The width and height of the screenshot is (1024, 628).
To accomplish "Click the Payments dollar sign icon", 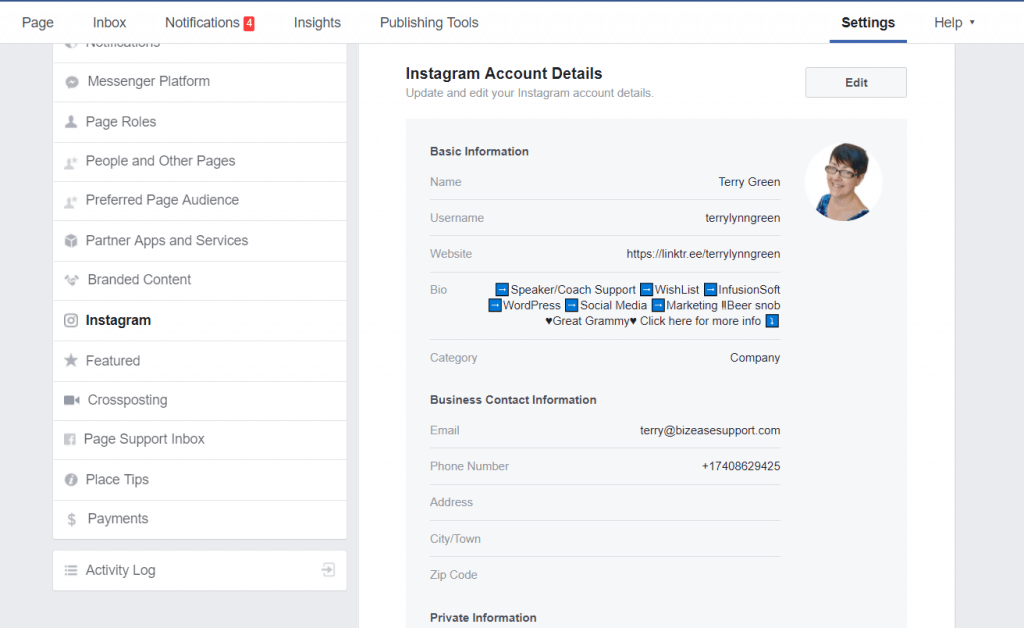I will [71, 519].
